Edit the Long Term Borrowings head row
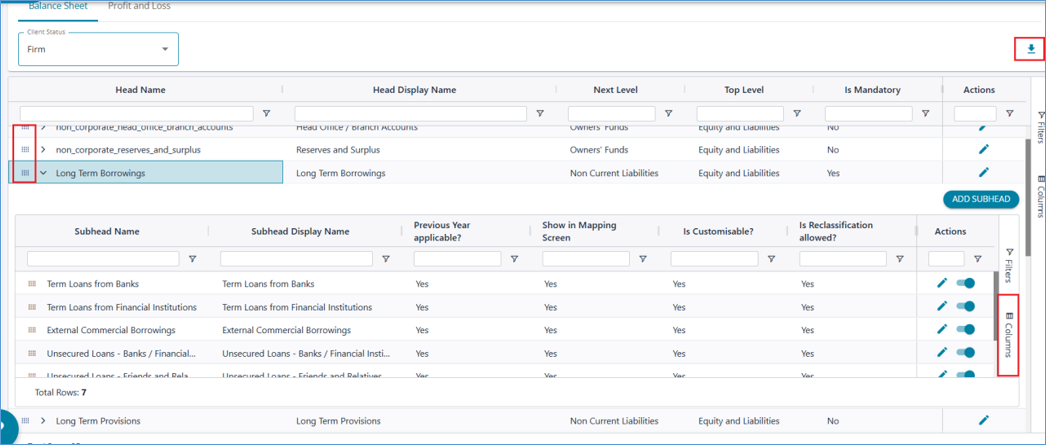The image size is (1047, 446). [x=983, y=173]
